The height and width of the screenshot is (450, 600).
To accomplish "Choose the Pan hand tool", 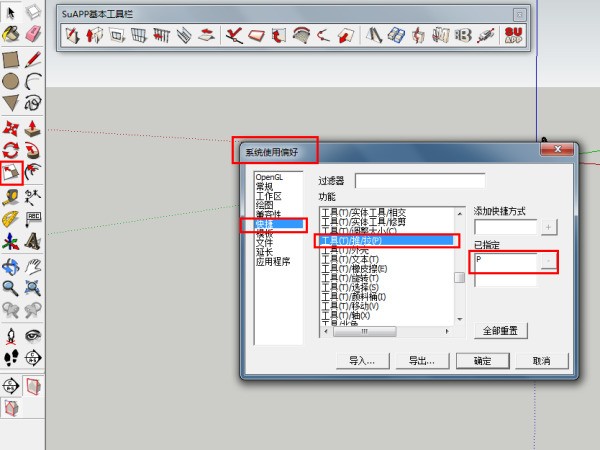I will (x=32, y=266).
